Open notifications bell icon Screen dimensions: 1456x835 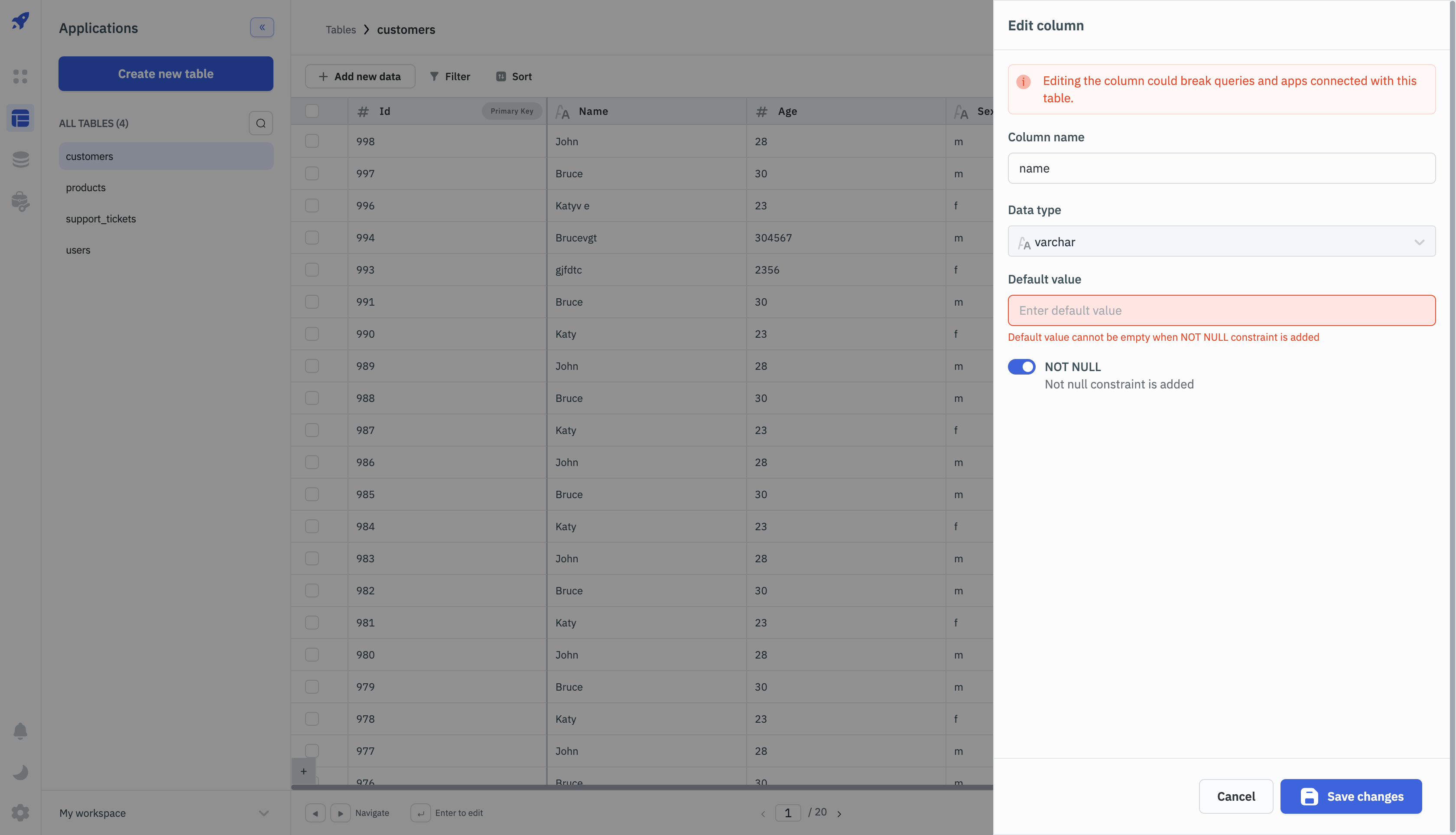(x=21, y=731)
